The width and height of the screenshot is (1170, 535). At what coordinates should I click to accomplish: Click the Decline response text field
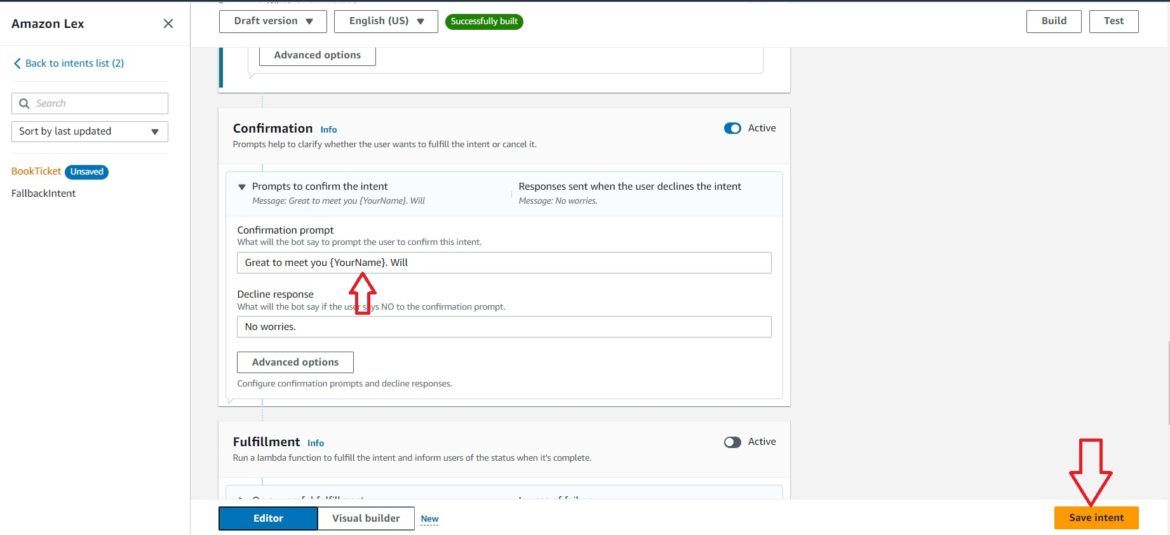pyautogui.click(x=503, y=327)
